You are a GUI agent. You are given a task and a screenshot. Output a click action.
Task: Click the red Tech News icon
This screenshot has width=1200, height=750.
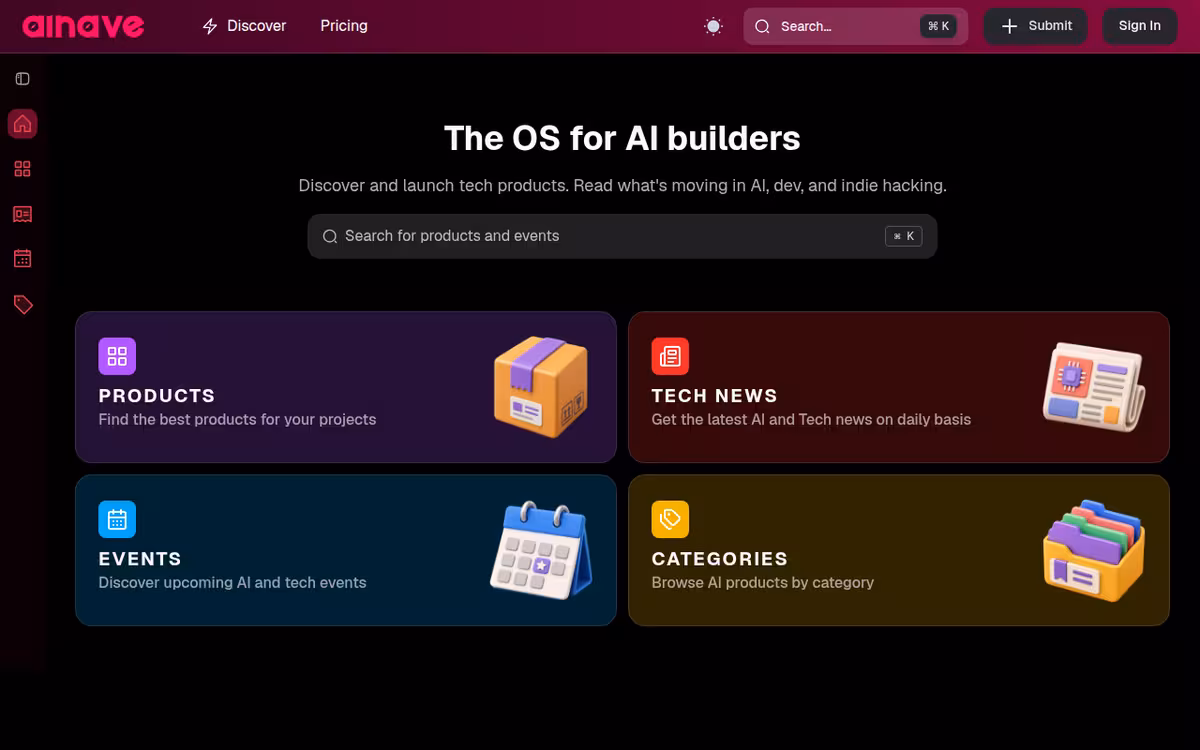670,356
